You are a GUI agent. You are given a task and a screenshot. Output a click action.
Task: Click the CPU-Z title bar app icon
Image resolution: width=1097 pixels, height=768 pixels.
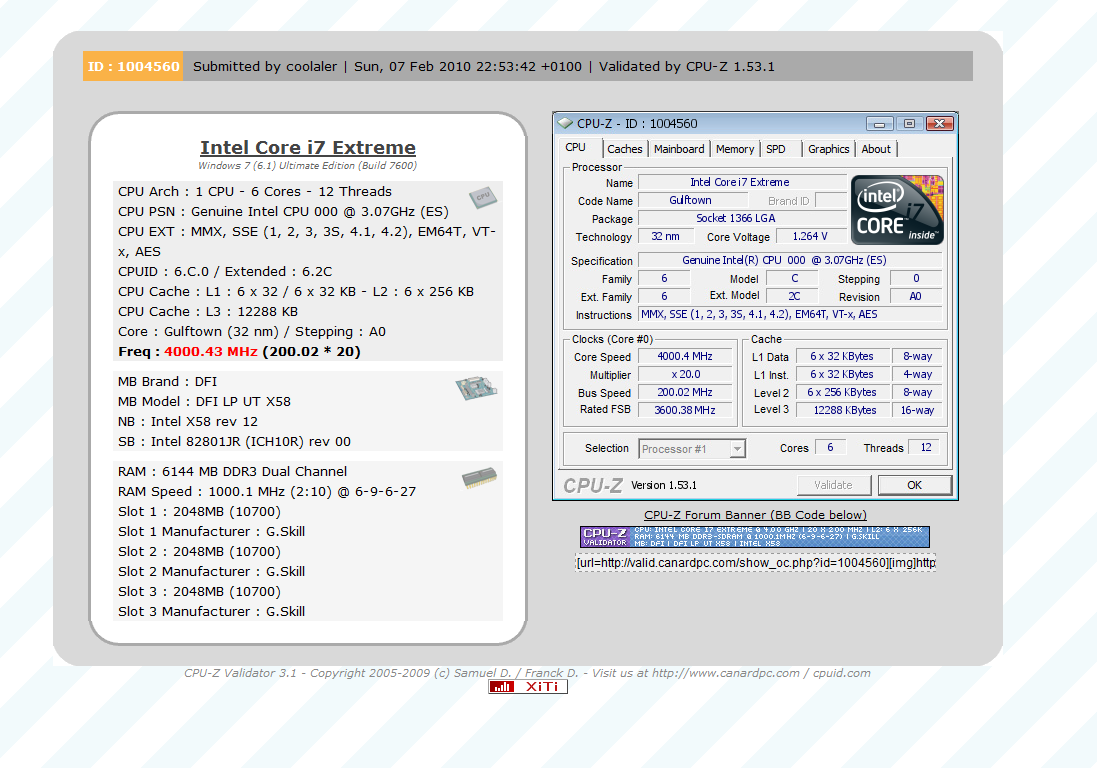pyautogui.click(x=565, y=124)
